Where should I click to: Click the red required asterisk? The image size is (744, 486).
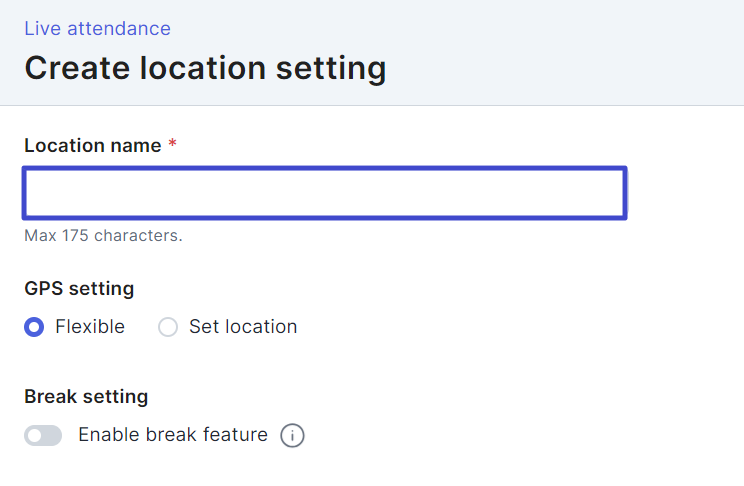point(172,145)
